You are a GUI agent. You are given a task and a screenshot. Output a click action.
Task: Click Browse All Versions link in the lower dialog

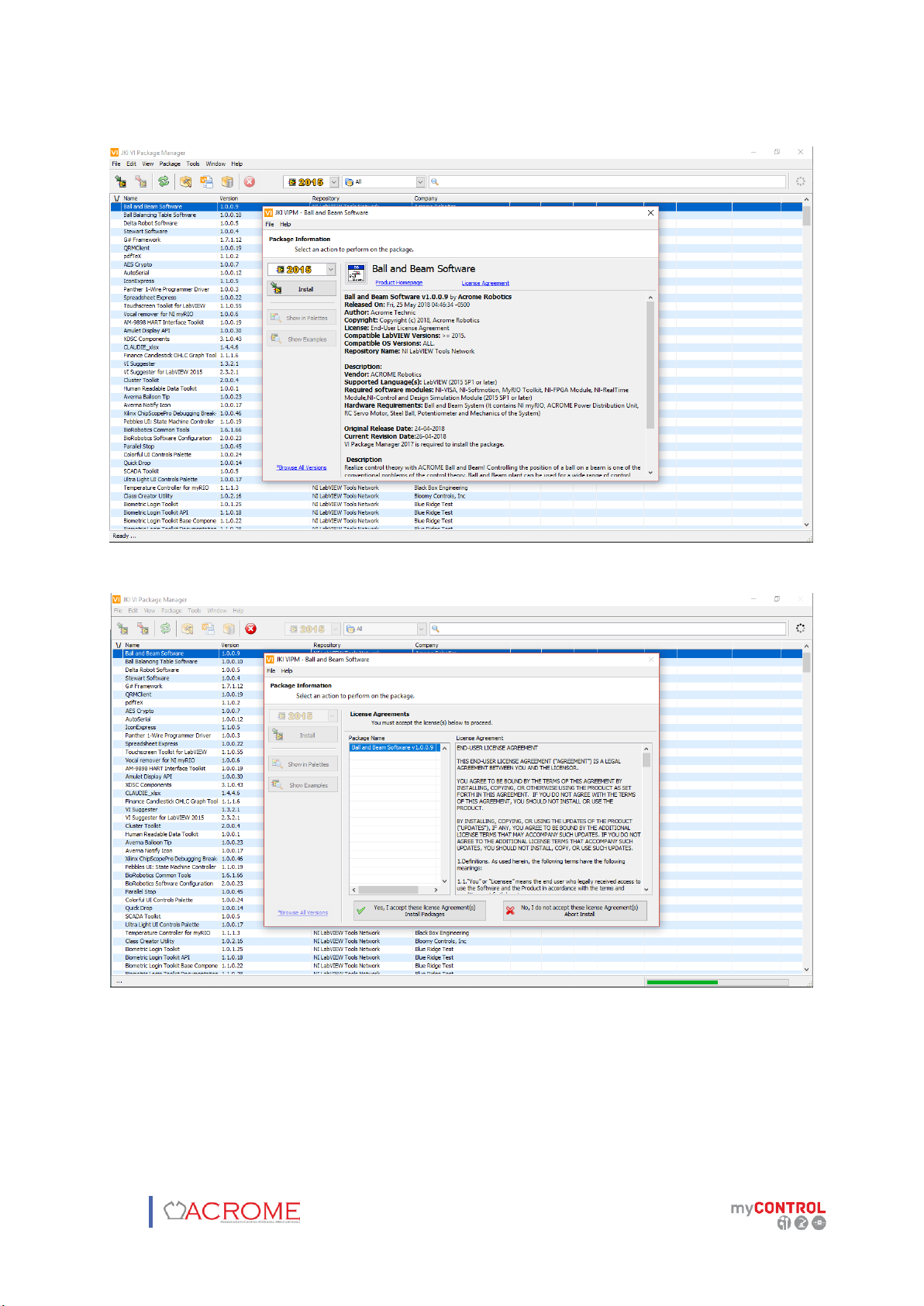coord(303,913)
